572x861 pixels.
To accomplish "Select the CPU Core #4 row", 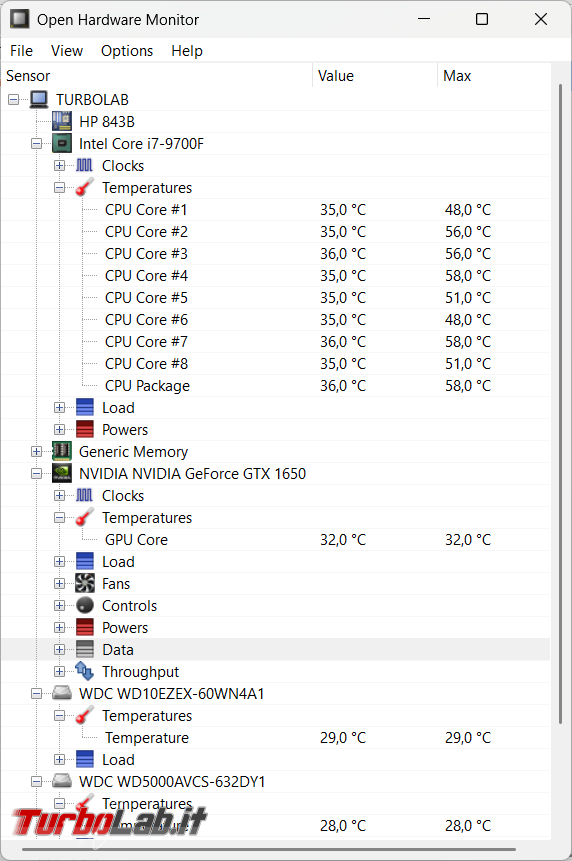I will tap(276, 276).
